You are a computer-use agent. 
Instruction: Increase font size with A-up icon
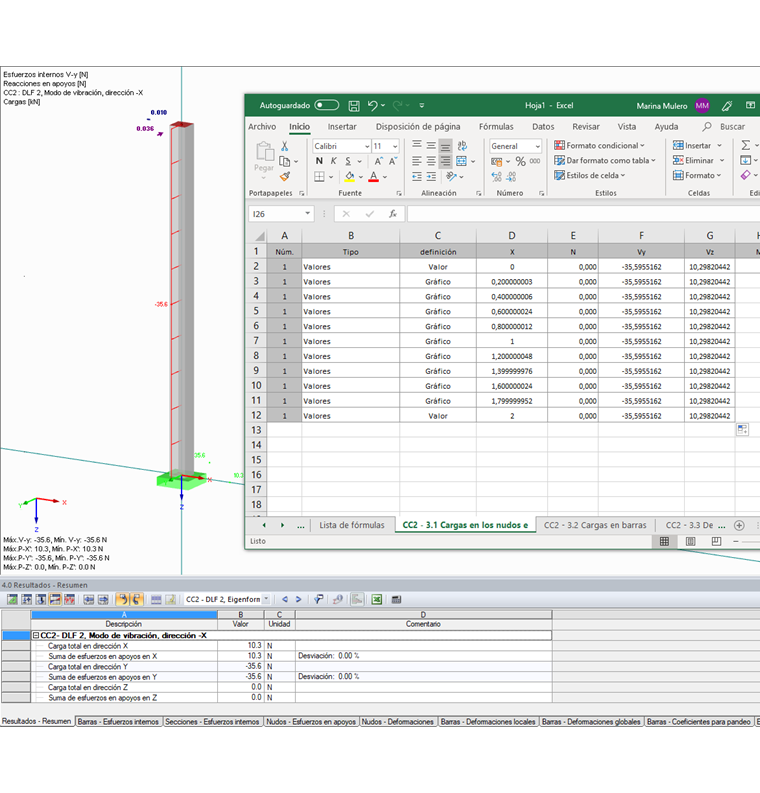pyautogui.click(x=378, y=161)
